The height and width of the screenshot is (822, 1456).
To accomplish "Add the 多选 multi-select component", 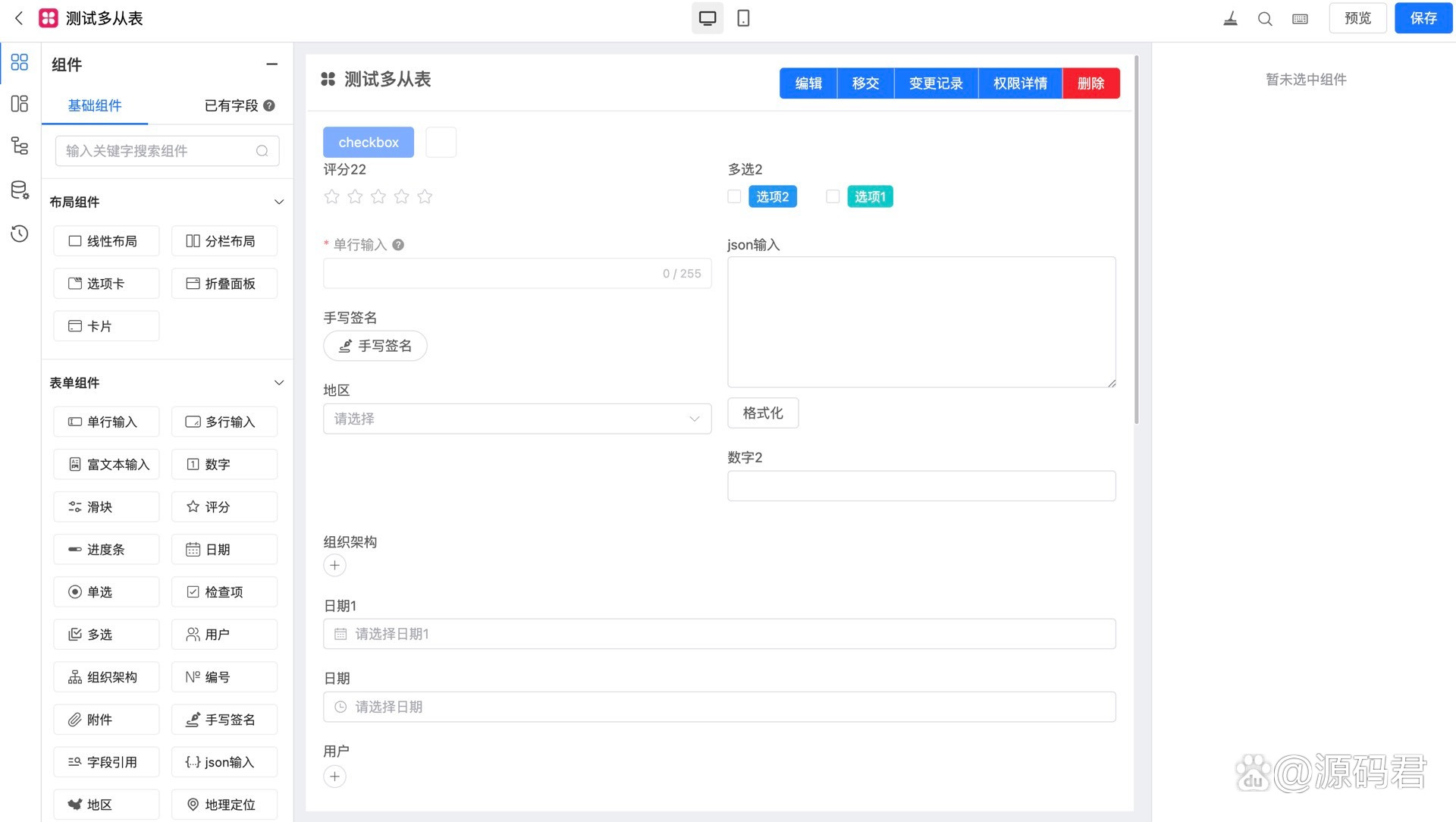I will (x=106, y=635).
